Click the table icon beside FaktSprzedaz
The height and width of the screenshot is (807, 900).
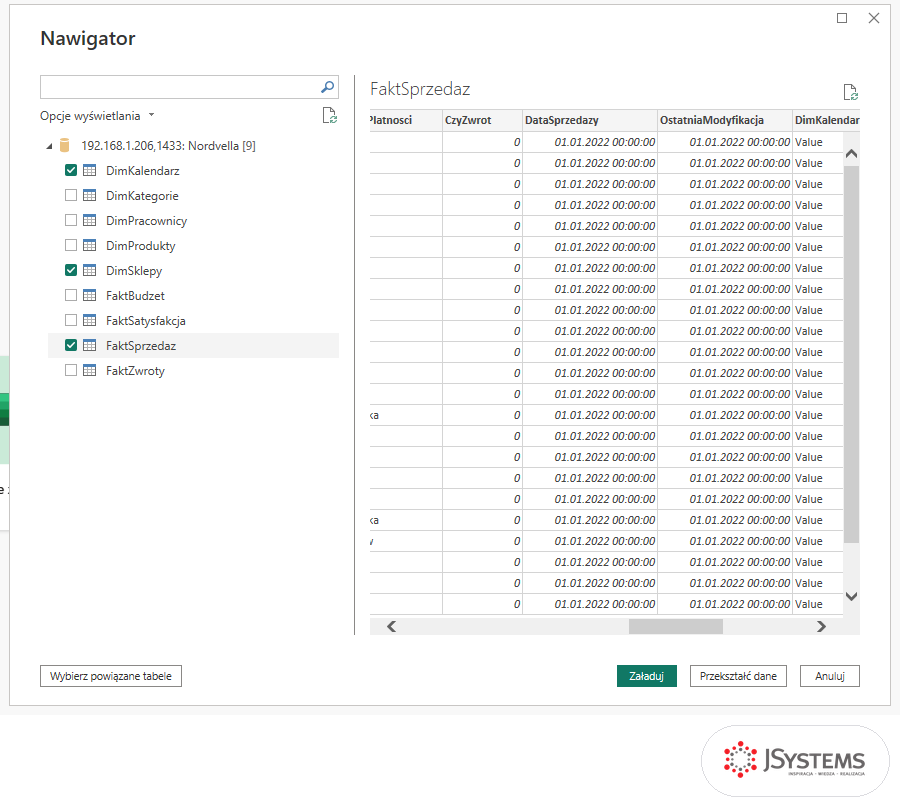coord(90,346)
